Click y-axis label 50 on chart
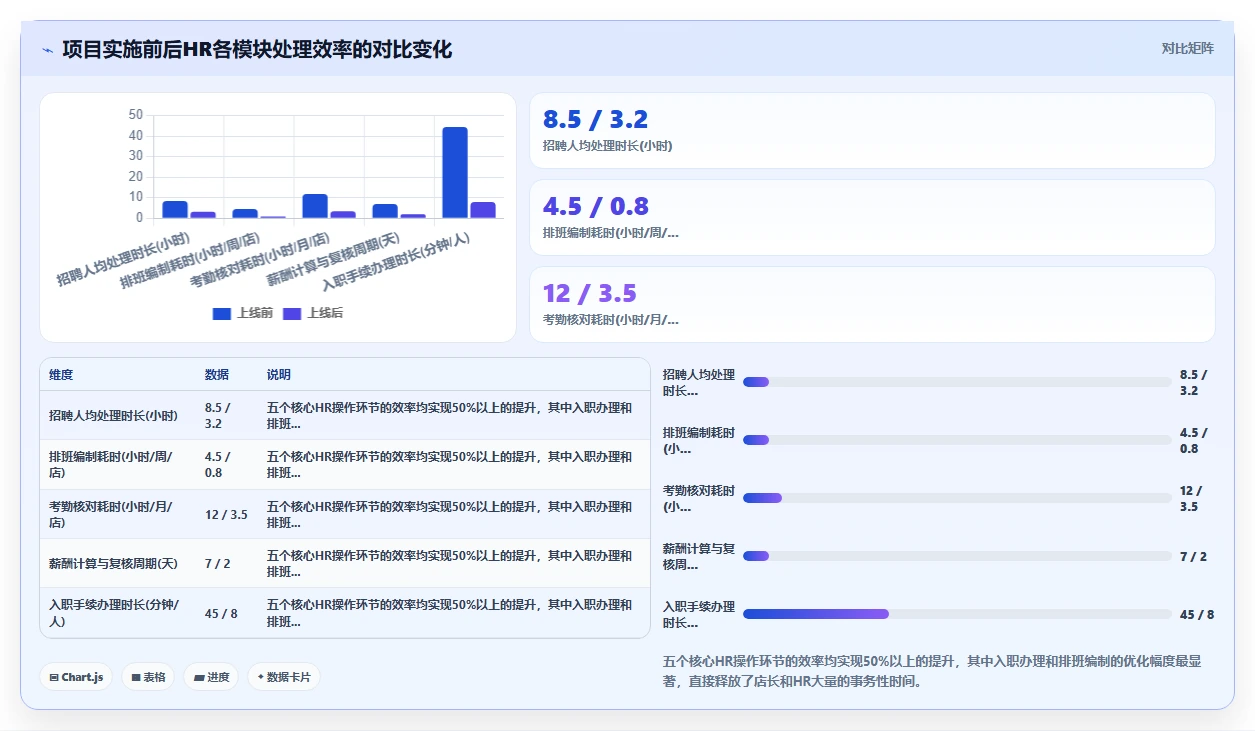1255x731 pixels. (136, 115)
